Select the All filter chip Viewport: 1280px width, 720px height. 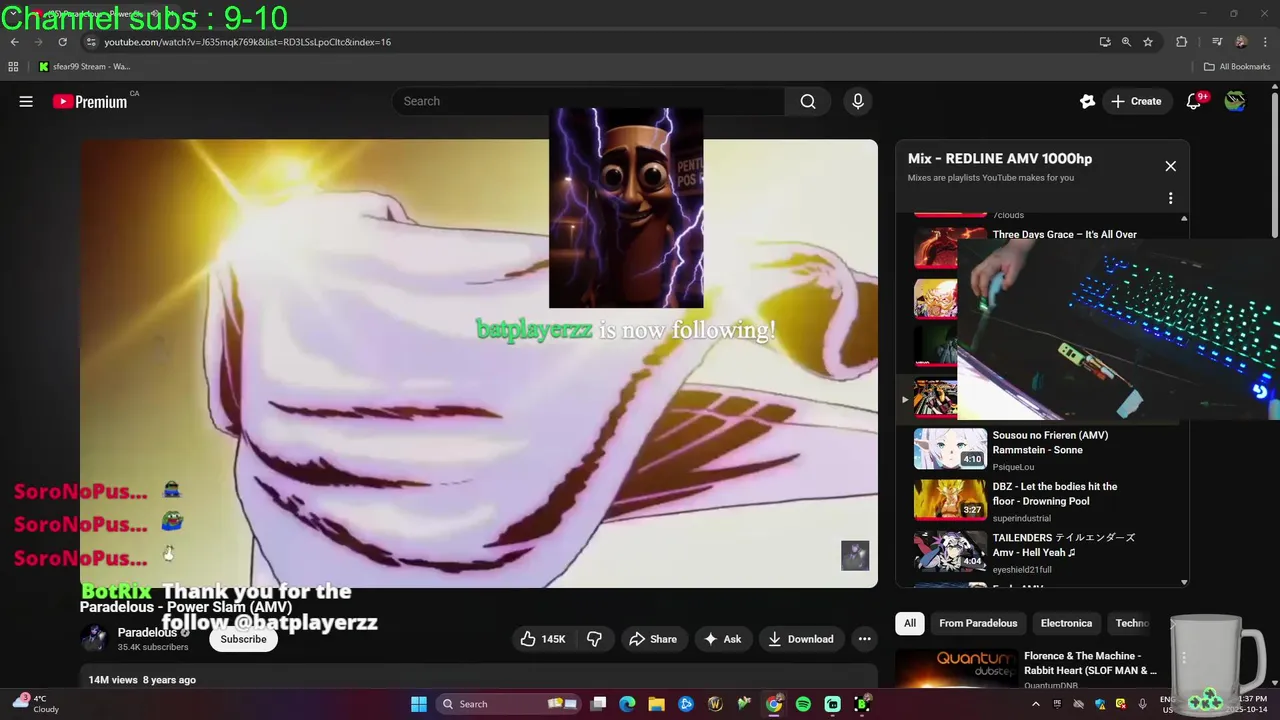click(910, 623)
